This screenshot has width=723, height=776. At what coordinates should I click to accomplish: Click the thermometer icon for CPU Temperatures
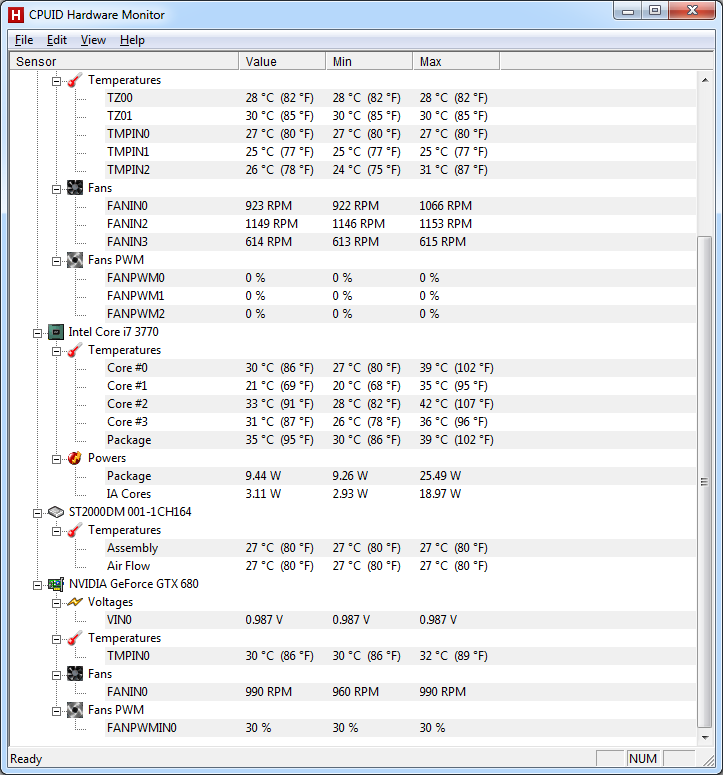75,350
